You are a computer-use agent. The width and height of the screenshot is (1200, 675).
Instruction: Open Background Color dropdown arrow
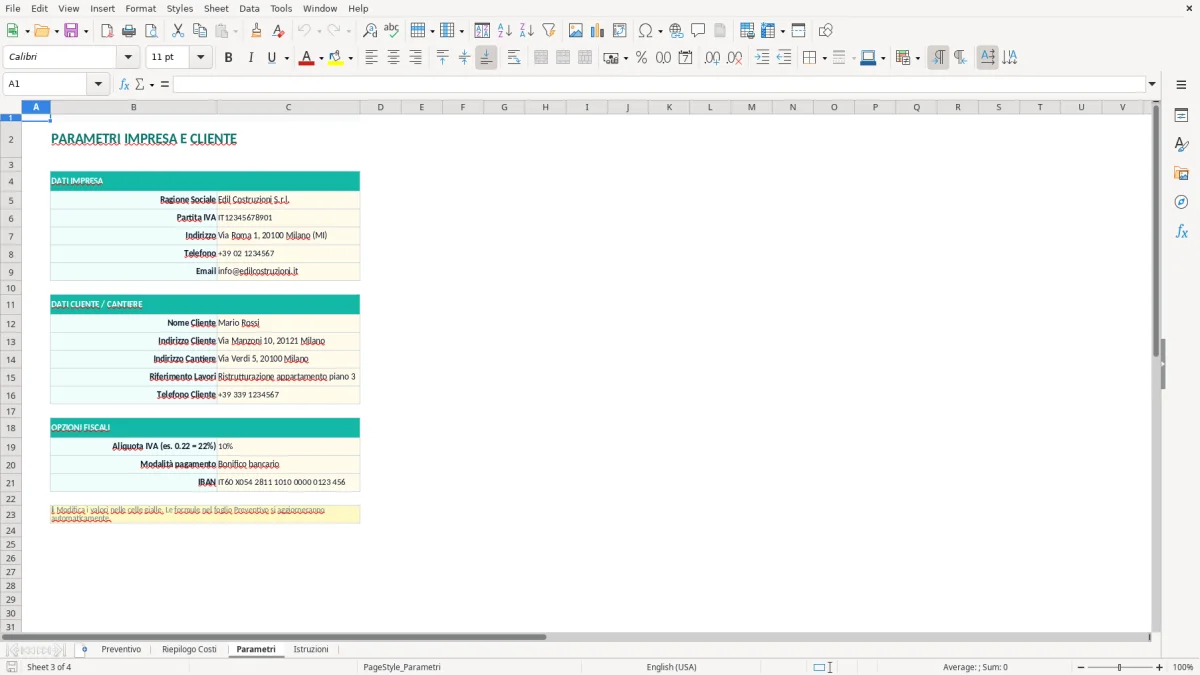(350, 58)
